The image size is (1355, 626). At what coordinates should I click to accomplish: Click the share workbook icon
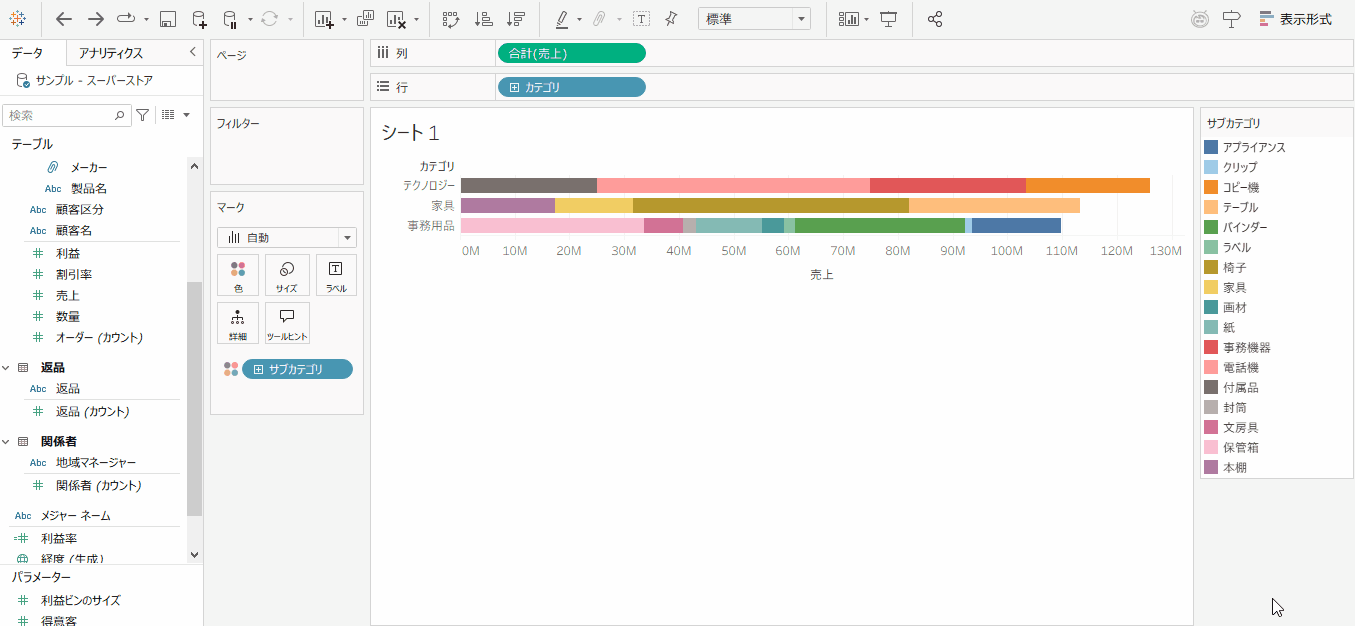[x=935, y=19]
